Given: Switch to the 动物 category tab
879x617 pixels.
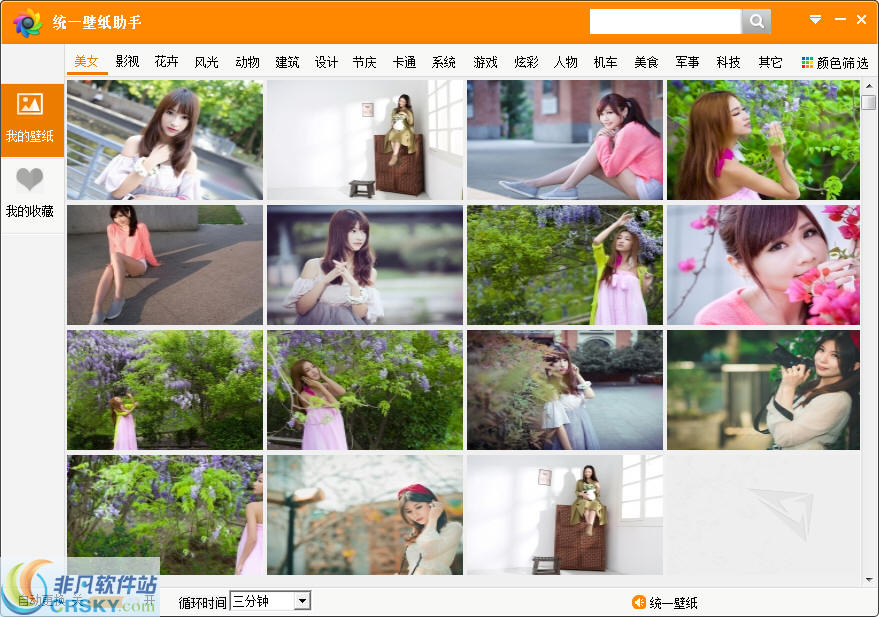Looking at the screenshot, I should click(246, 61).
